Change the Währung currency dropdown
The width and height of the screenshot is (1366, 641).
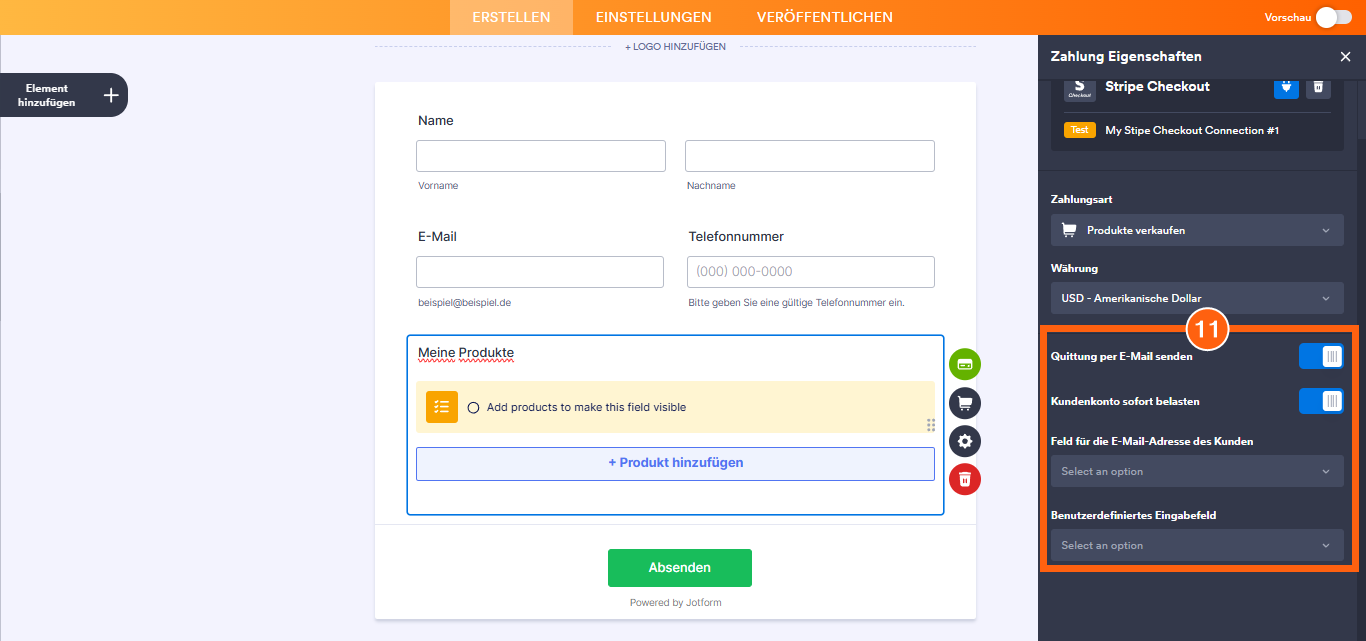pyautogui.click(x=1197, y=297)
